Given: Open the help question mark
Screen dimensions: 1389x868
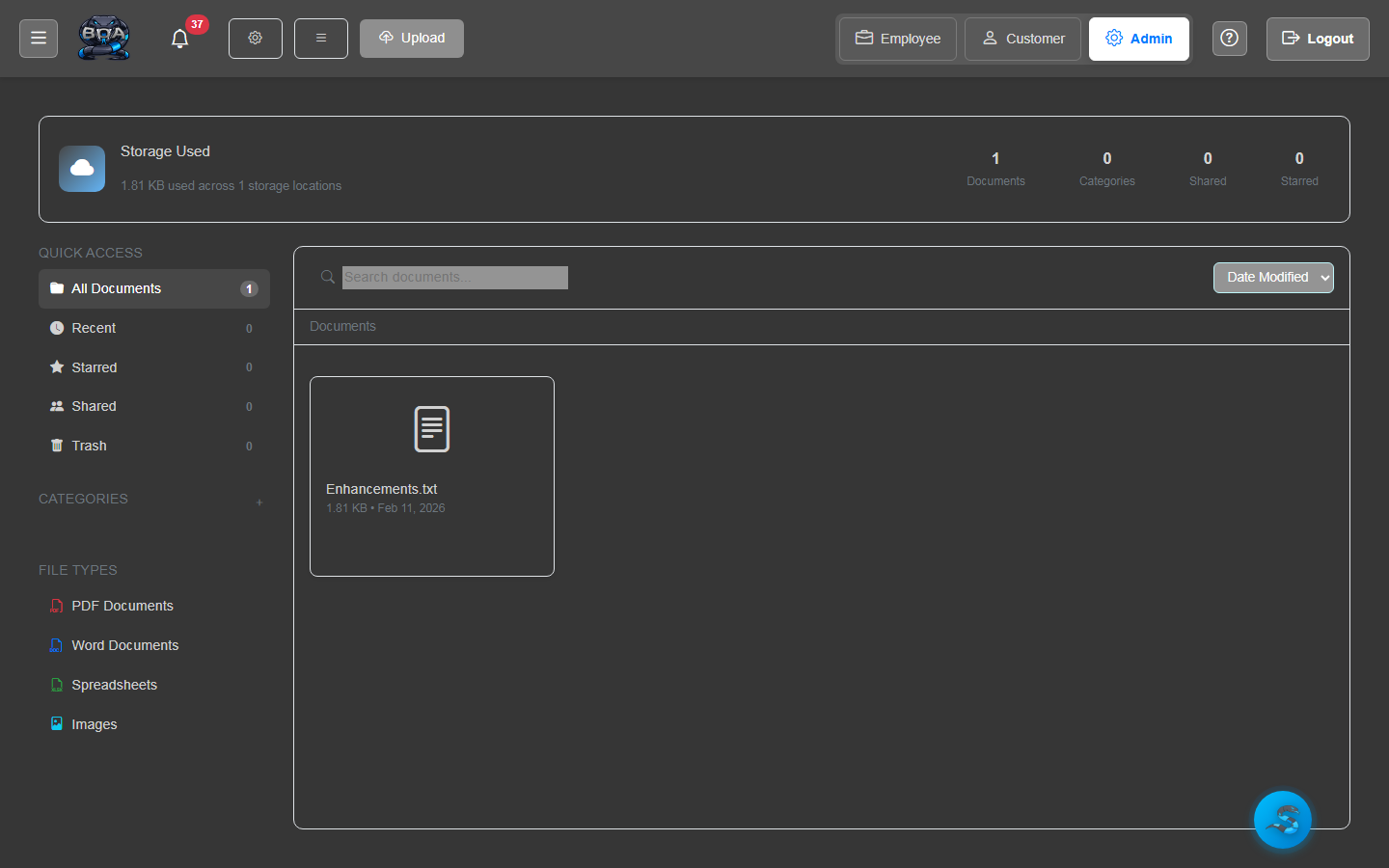Looking at the screenshot, I should point(1229,39).
